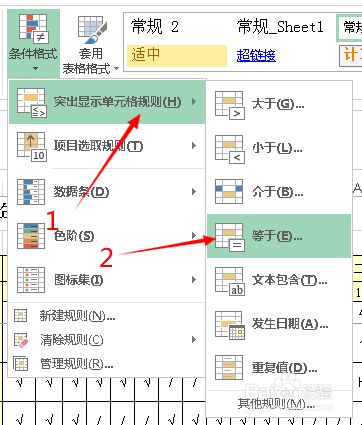Expand the 套用表格格式 dropdown arrow
The height and width of the screenshot is (425, 362).
[x=116, y=69]
